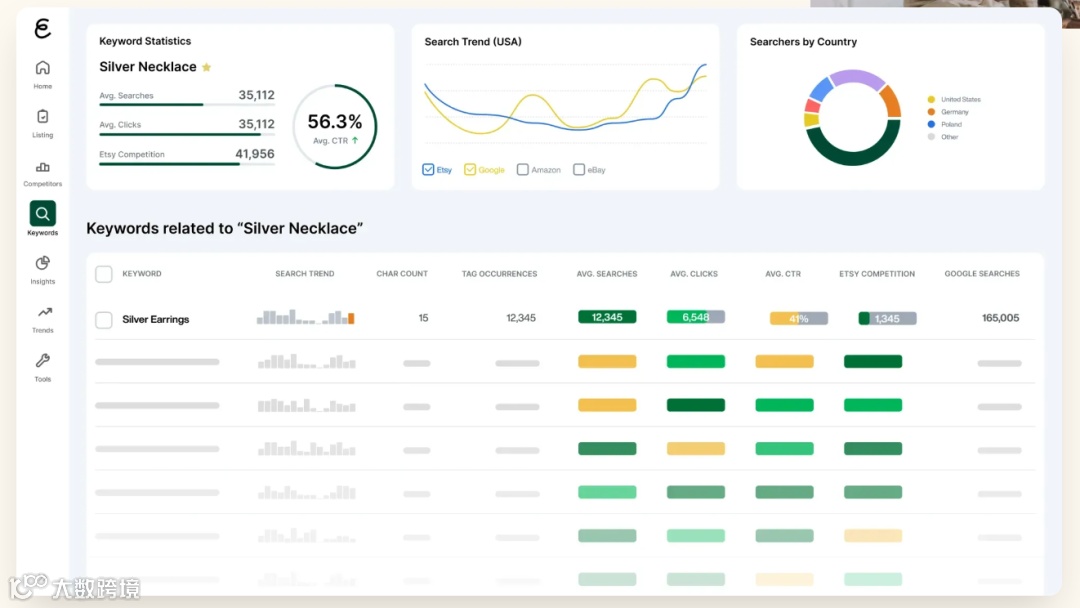Click the Other legend entry
This screenshot has height=608, width=1080.
tap(943, 136)
